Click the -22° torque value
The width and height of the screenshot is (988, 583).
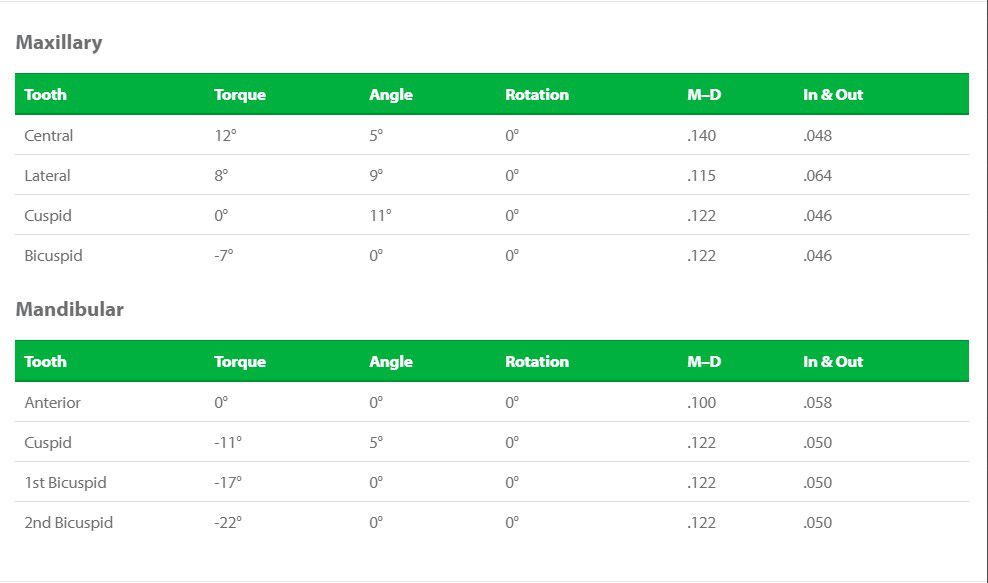tap(228, 522)
